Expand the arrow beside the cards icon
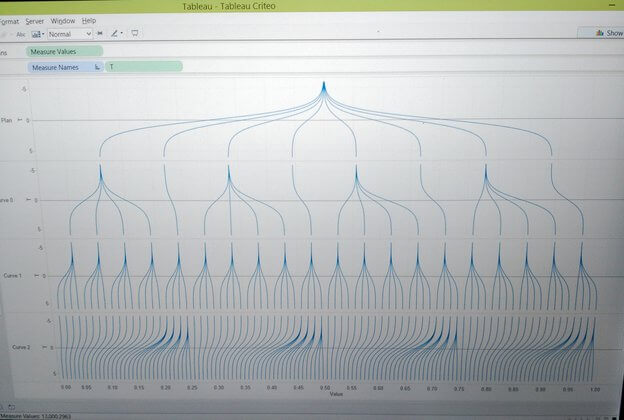Screen dimensions: 624x420 click(43, 34)
